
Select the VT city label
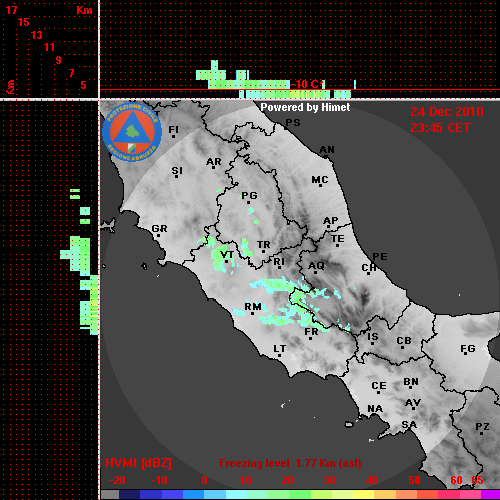pyautogui.click(x=227, y=255)
